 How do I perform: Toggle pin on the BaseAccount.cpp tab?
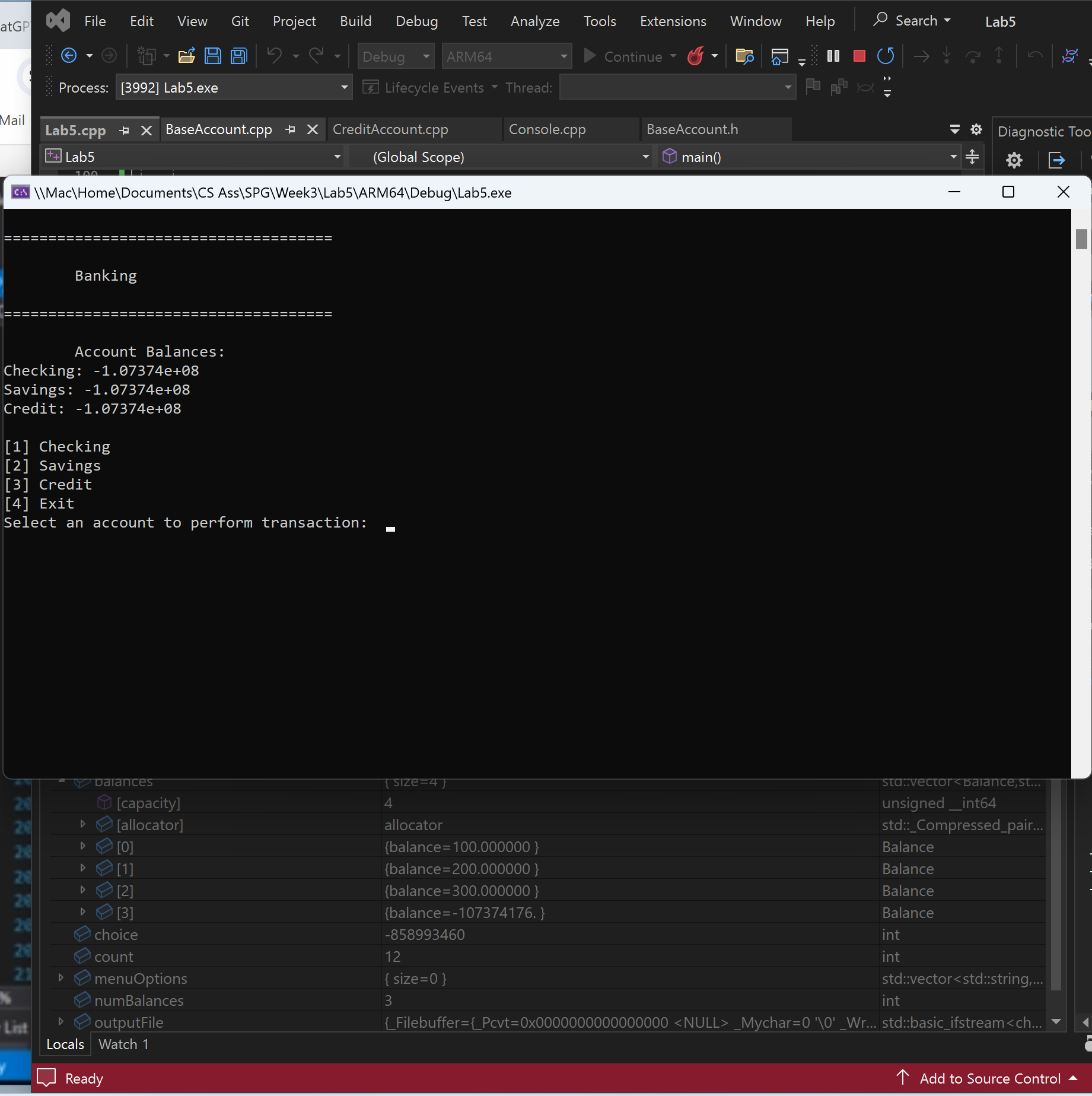point(291,129)
